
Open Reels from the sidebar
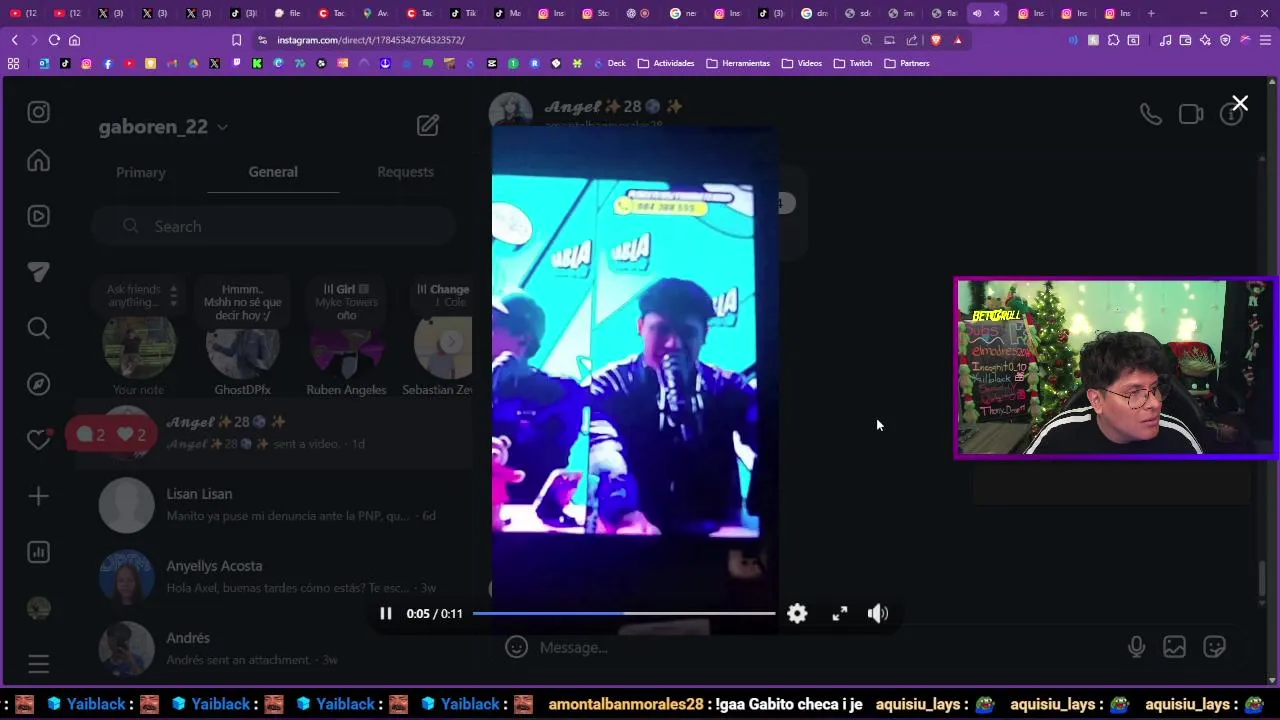click(x=38, y=216)
